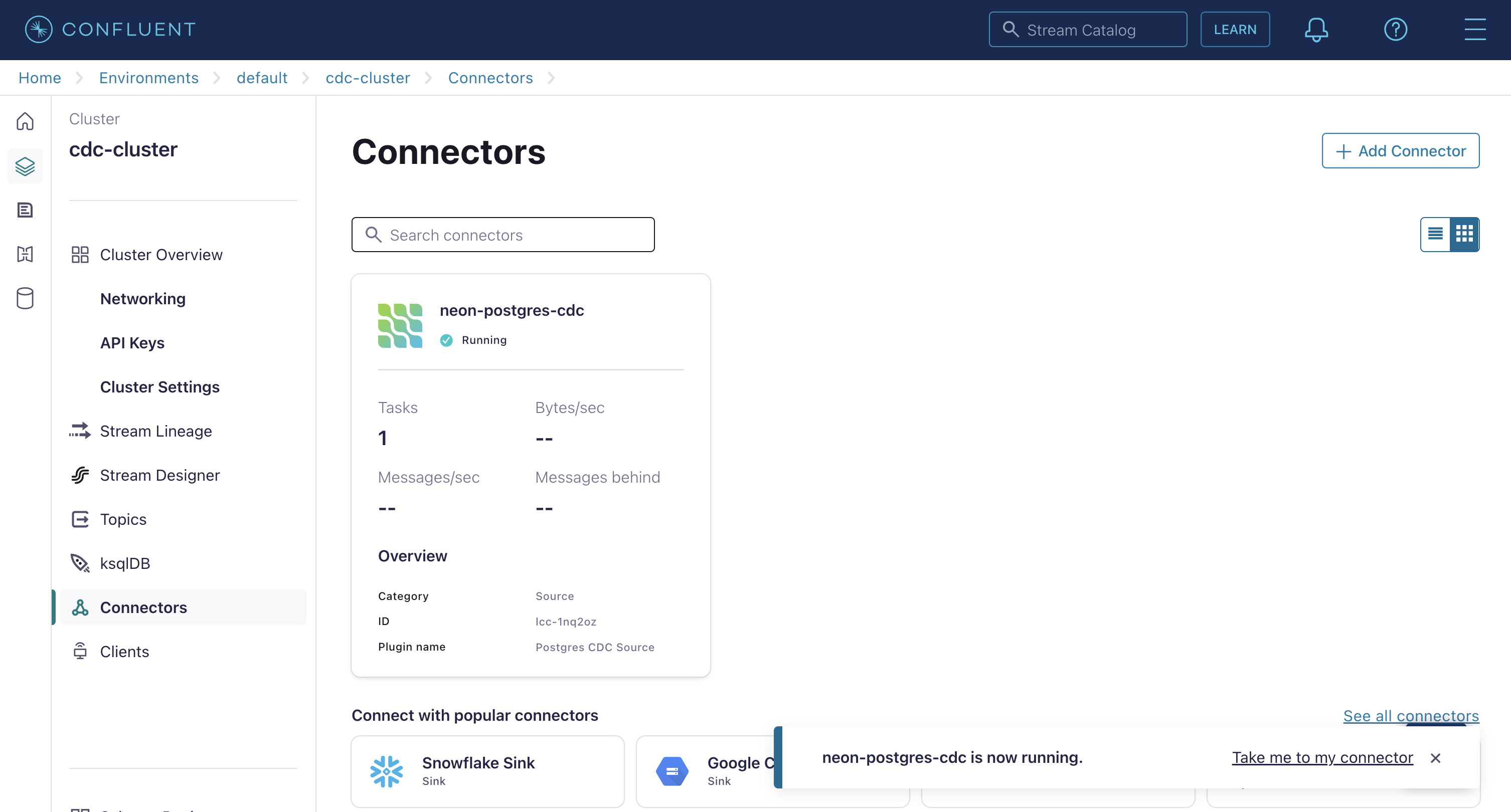Viewport: 1511px width, 812px height.
Task: Open Networking in sidebar
Action: point(142,298)
